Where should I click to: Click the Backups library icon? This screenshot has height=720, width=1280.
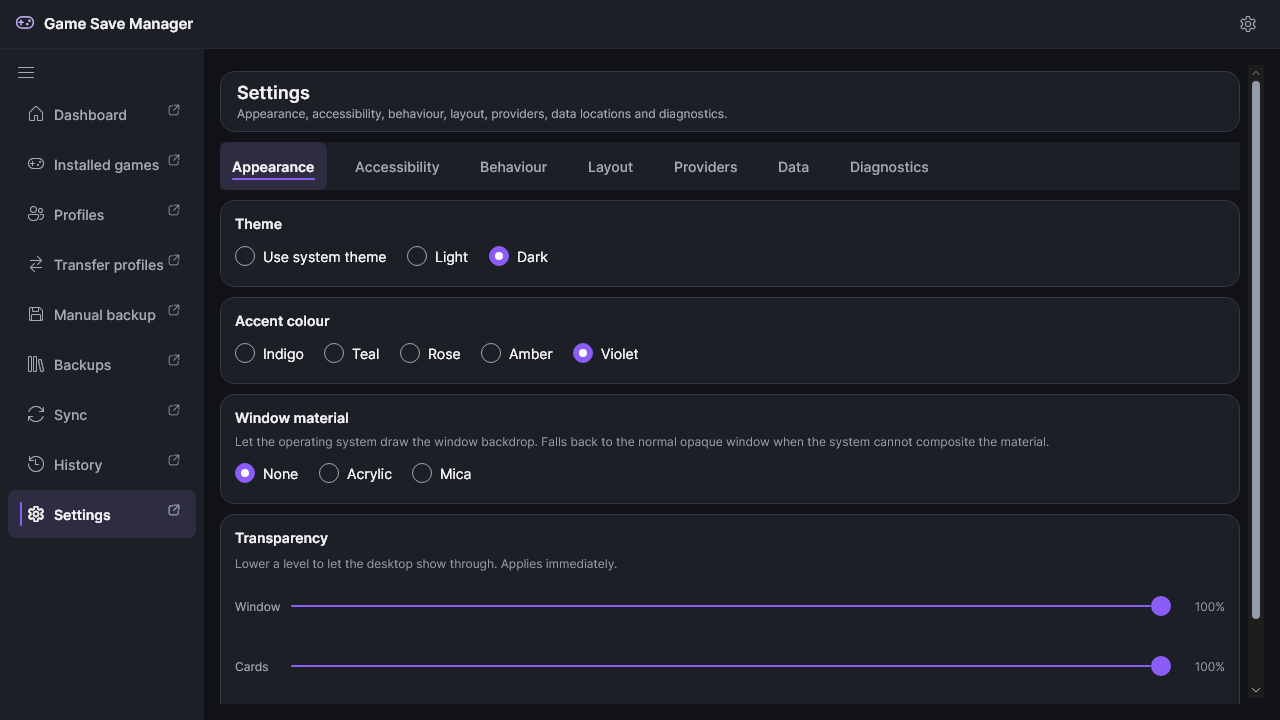coord(36,364)
